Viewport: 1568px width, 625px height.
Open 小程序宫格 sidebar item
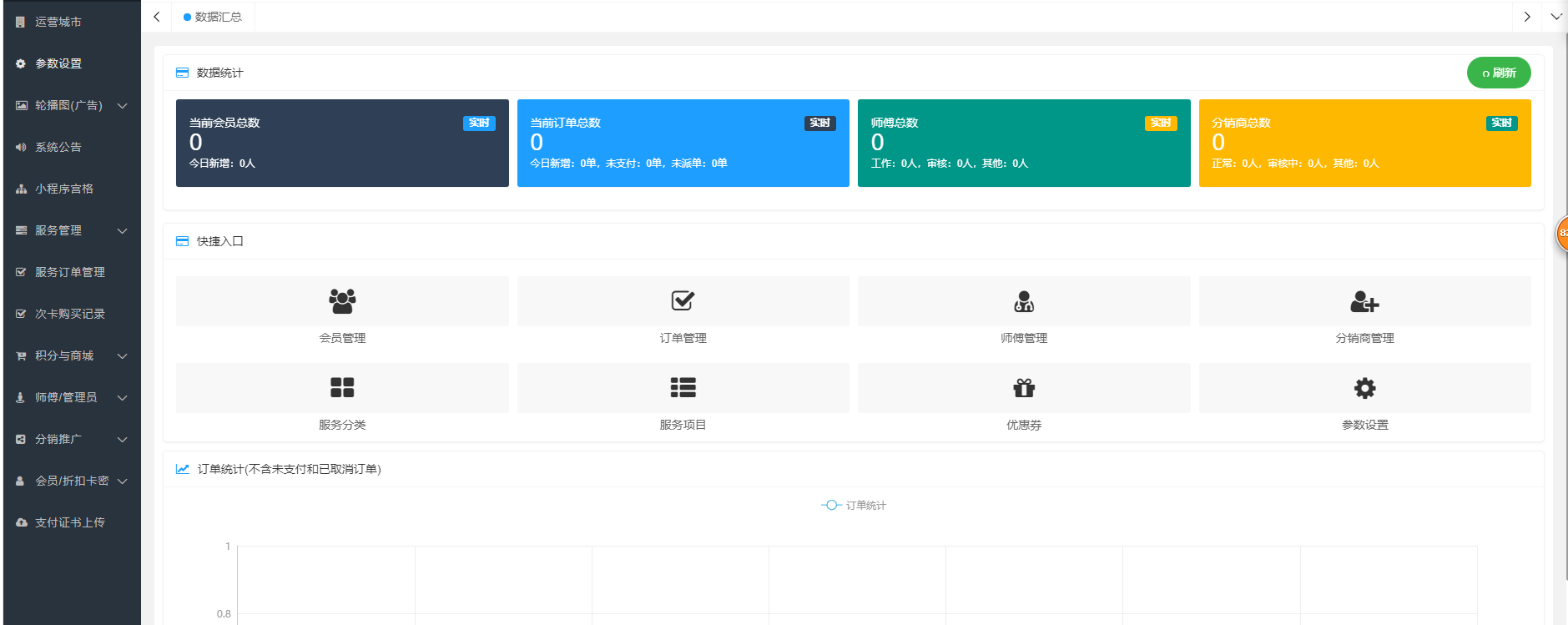click(x=72, y=189)
